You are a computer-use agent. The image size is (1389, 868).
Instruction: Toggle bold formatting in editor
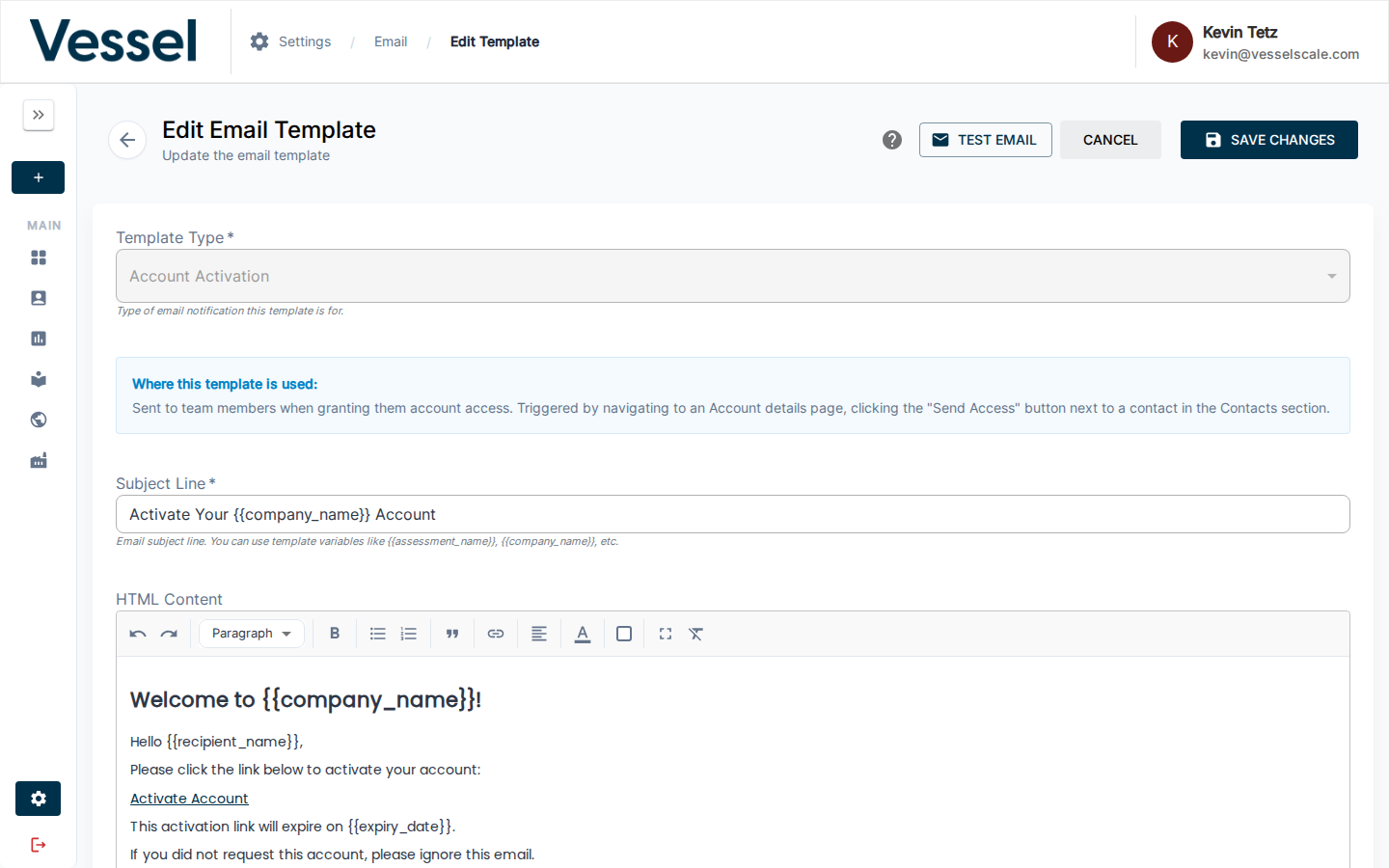[335, 634]
